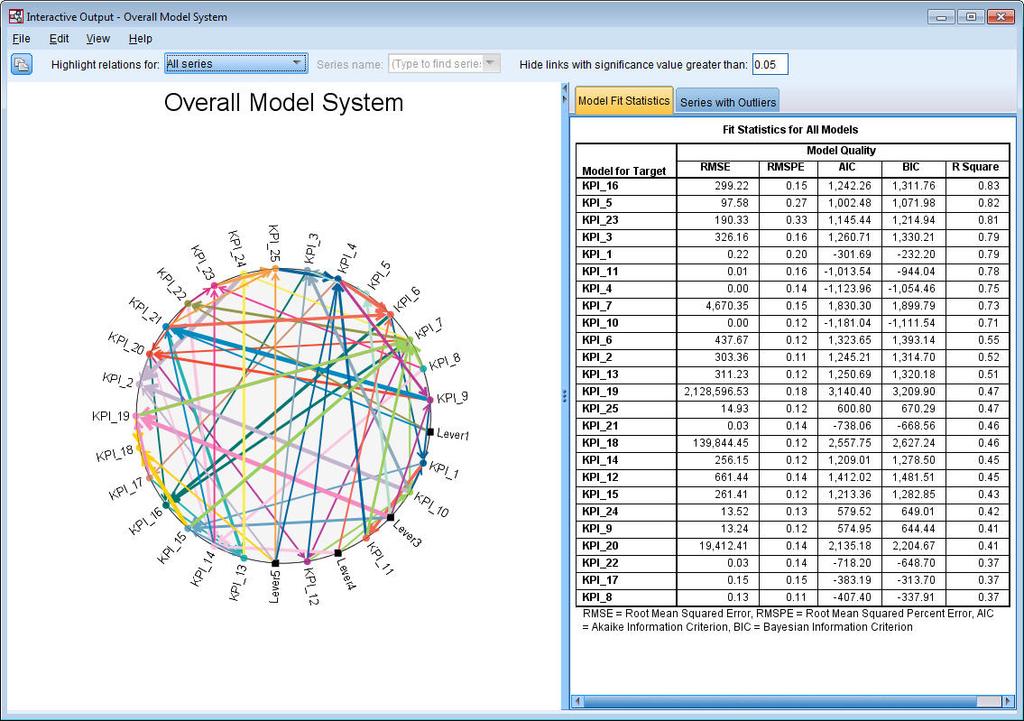The height and width of the screenshot is (721, 1024).
Task: Select the KPI_19 model row label
Action: click(600, 391)
